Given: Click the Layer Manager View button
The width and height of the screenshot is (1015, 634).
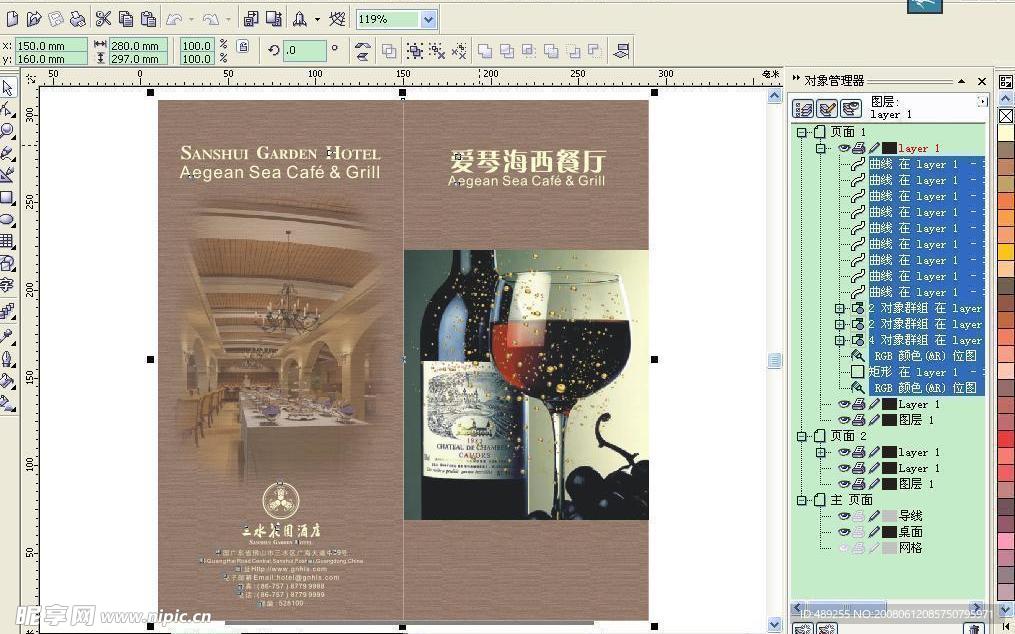Looking at the screenshot, I should click(x=851, y=108).
